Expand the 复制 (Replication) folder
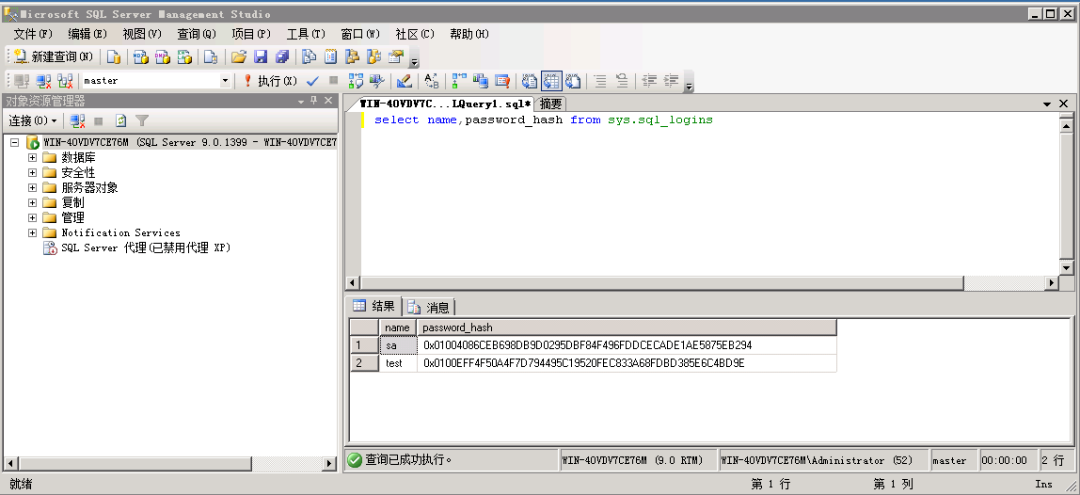 click(x=32, y=203)
